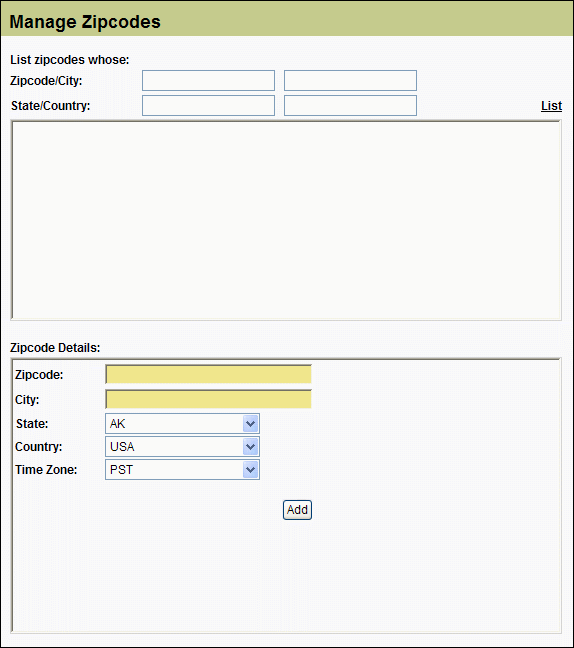574x648 pixels.
Task: Click the Time Zone field label
Action: coord(46,470)
